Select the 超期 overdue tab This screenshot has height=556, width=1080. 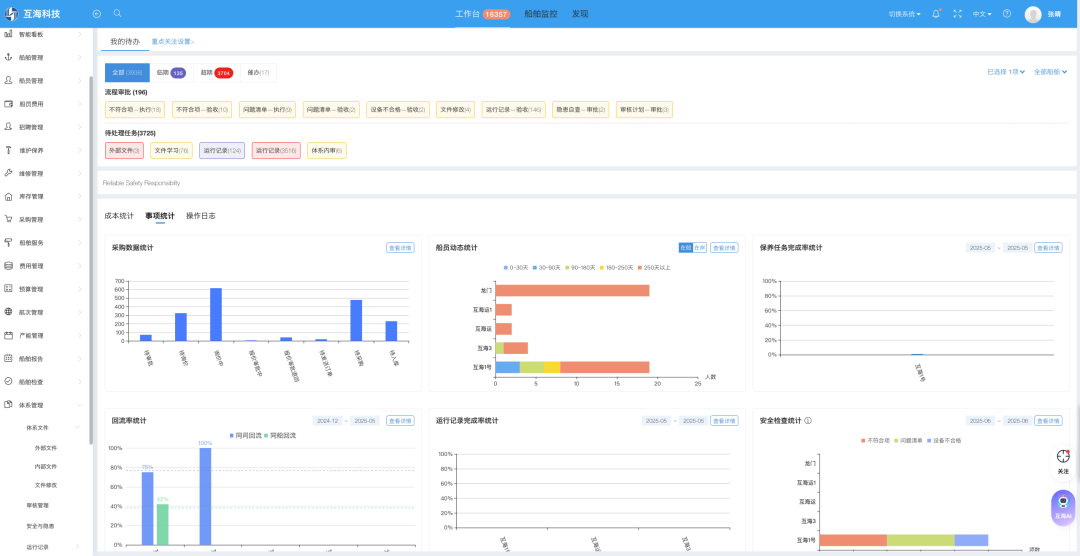[215, 72]
